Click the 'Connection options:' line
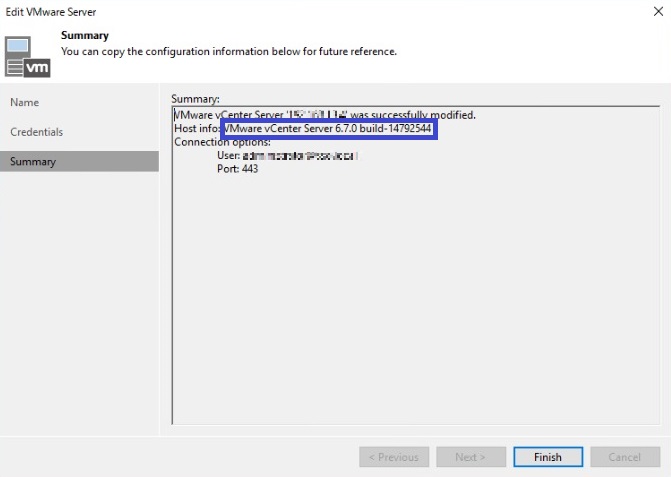Viewport: 671px width, 477px height. [222, 142]
